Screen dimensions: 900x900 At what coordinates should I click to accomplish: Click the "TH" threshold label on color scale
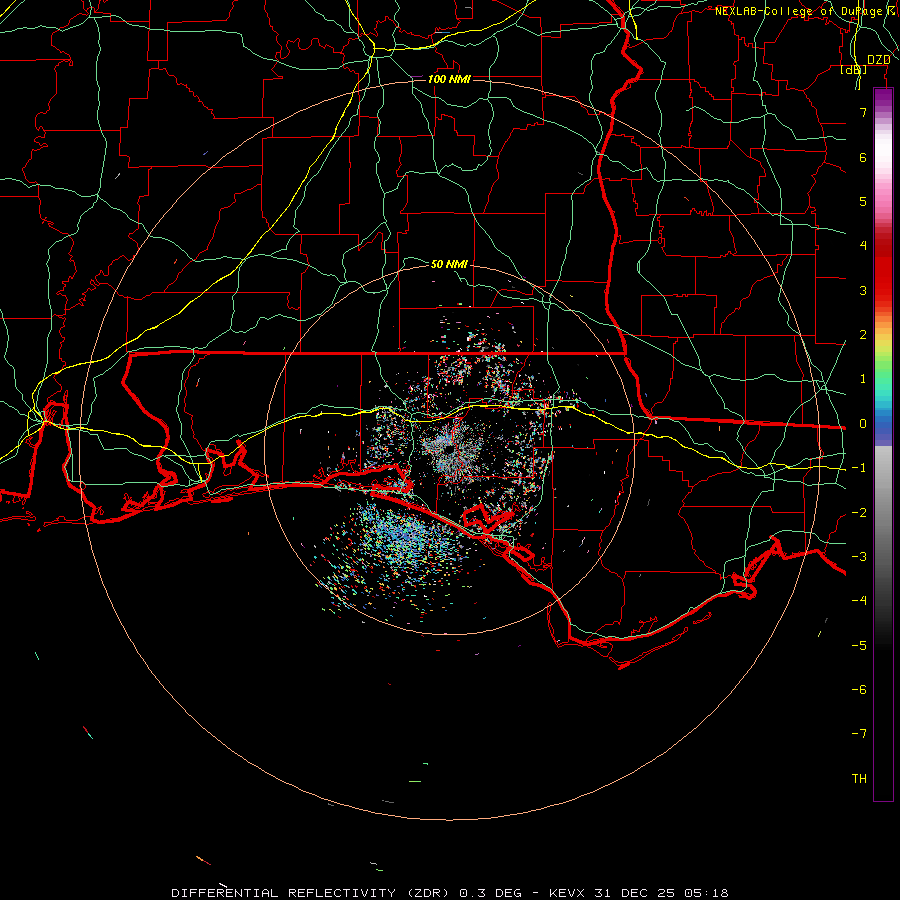(859, 779)
